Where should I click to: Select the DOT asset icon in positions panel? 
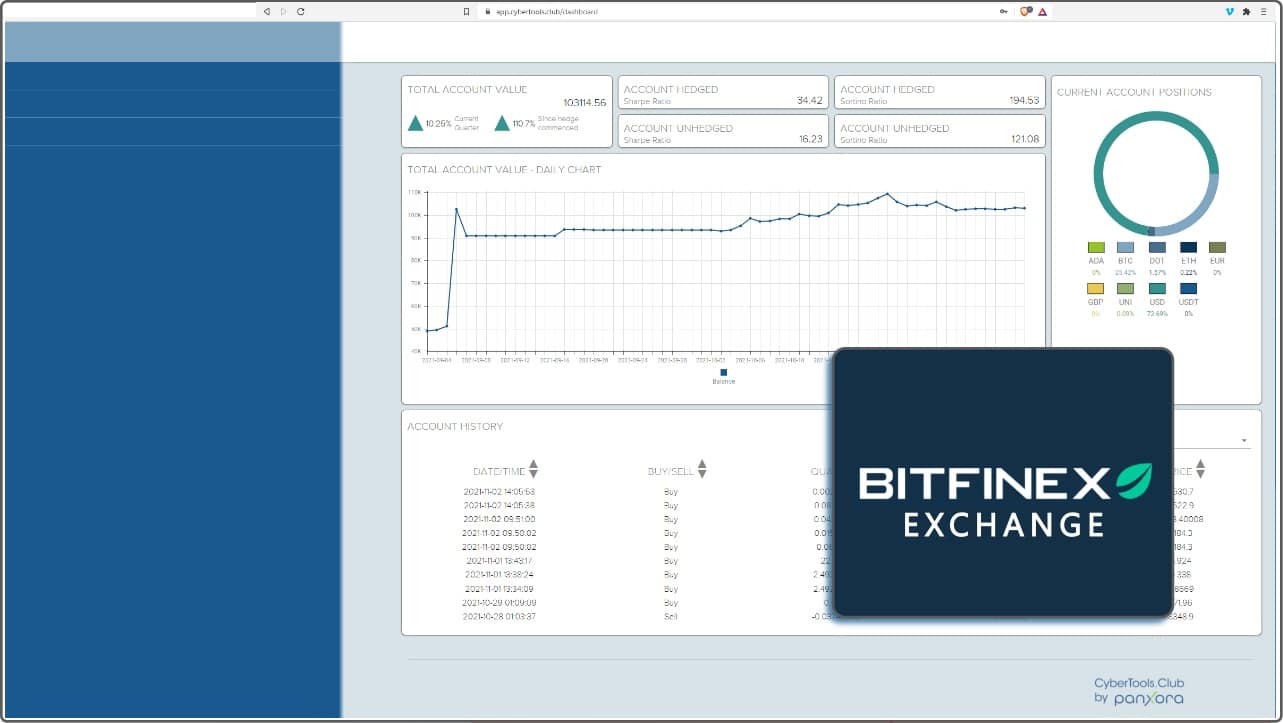click(x=1157, y=247)
